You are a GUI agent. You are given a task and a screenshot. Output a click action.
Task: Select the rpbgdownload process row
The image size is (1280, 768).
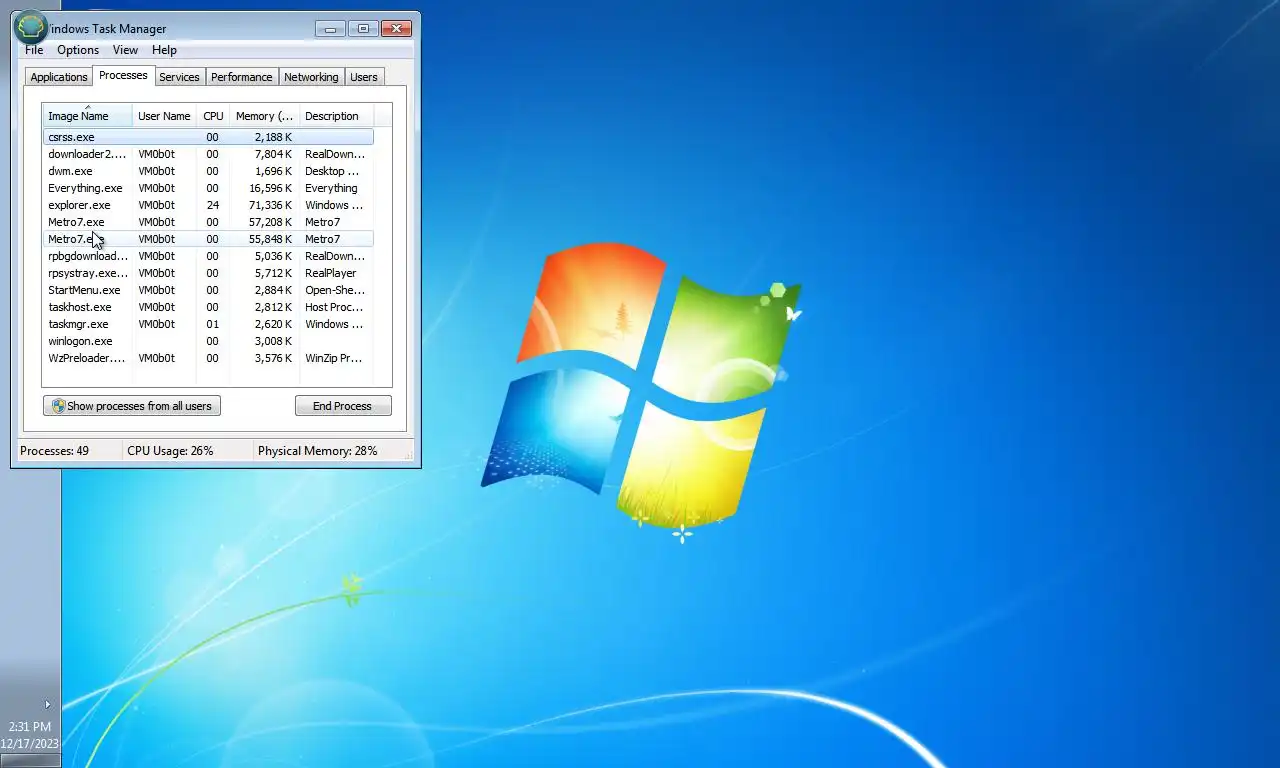208,256
